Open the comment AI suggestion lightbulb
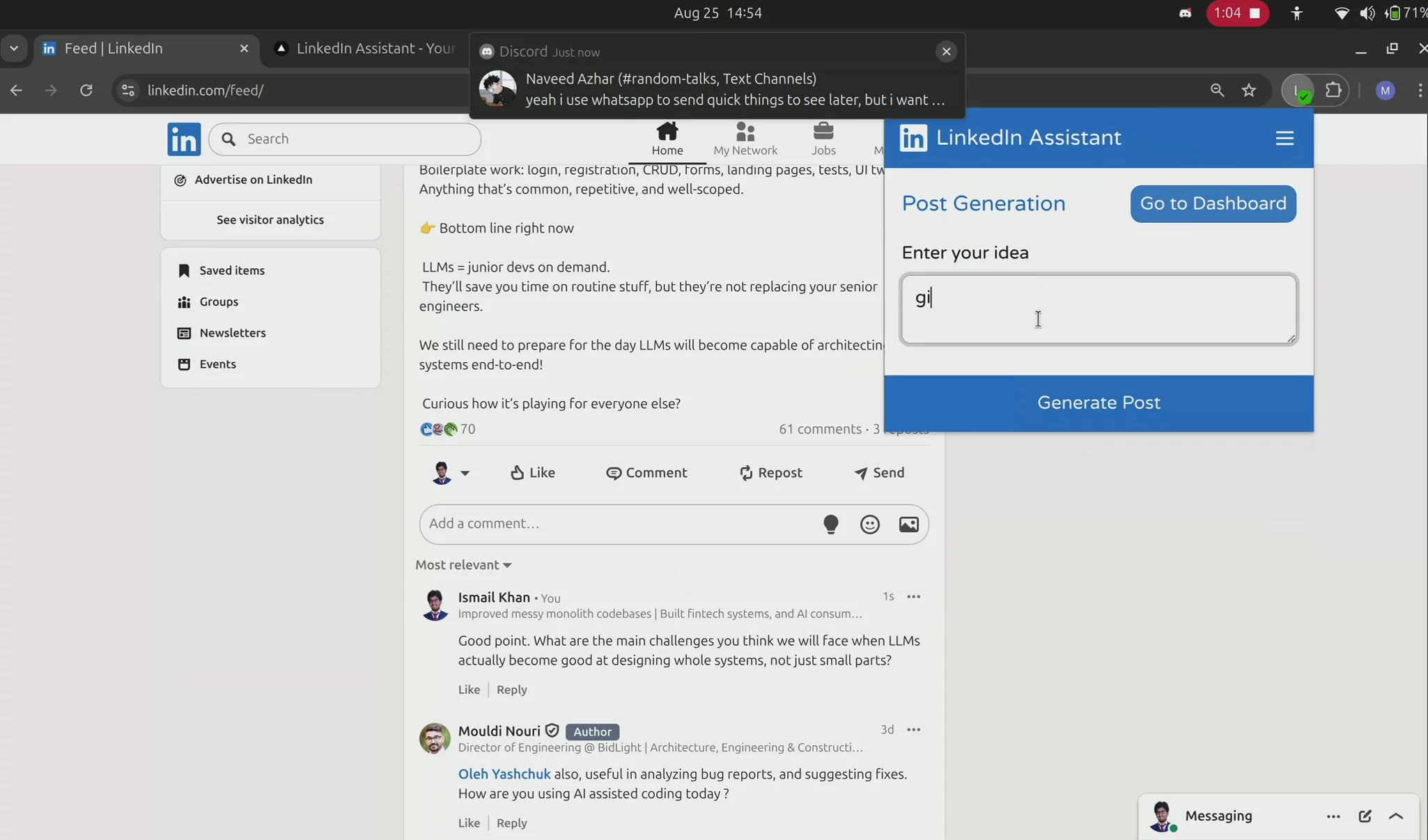Viewport: 1428px width, 840px height. tap(830, 524)
